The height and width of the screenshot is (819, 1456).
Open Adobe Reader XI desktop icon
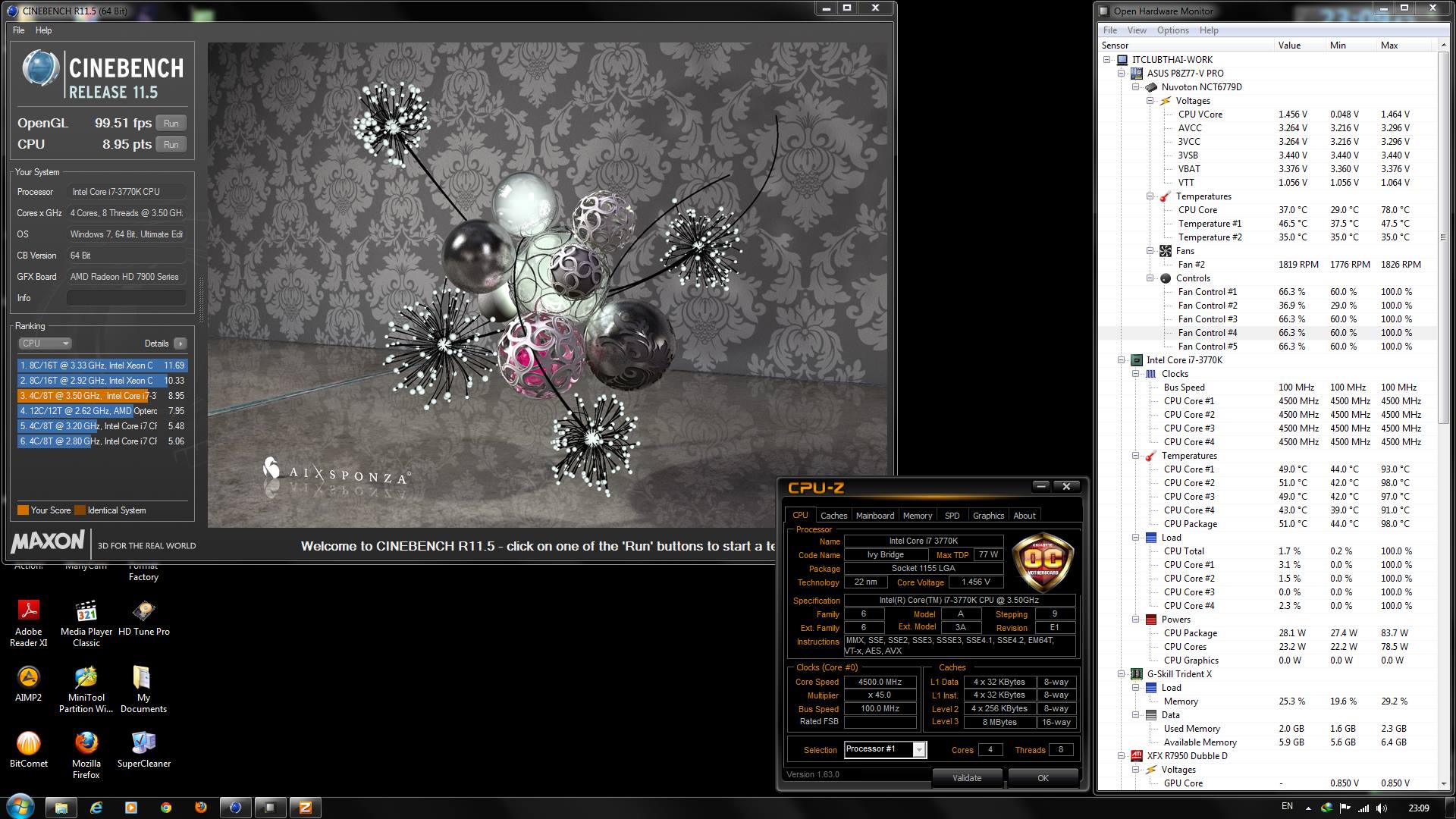tap(28, 611)
